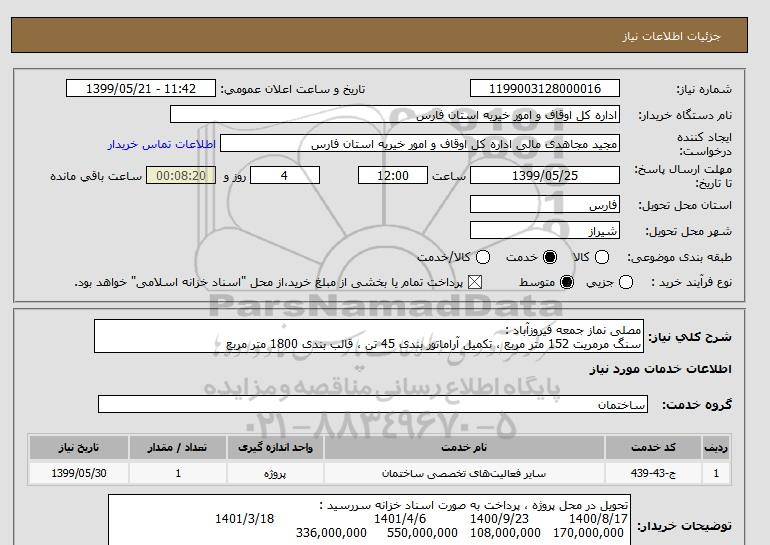Click the ردیف column header

coord(716,448)
